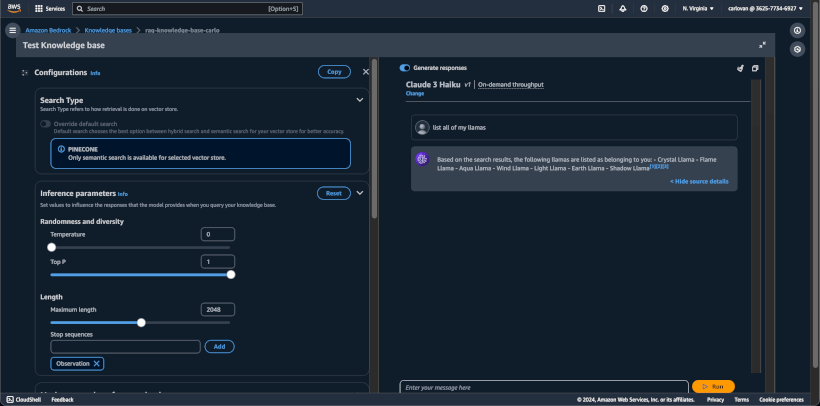Click the Change model link

pyautogui.click(x=415, y=94)
